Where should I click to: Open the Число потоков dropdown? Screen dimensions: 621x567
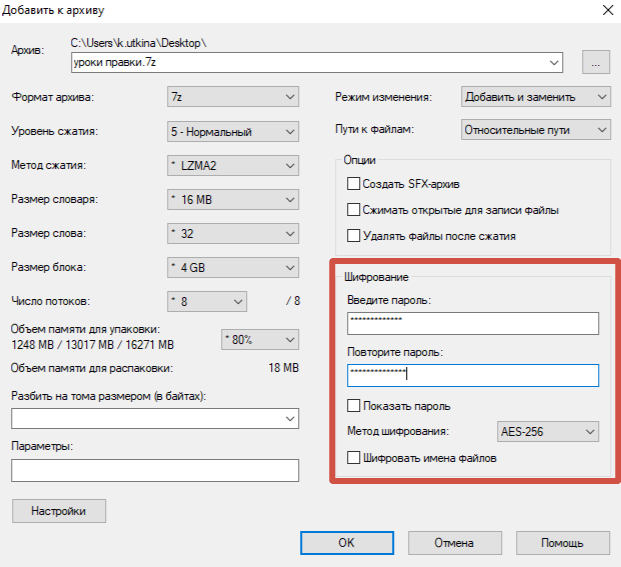tap(206, 301)
